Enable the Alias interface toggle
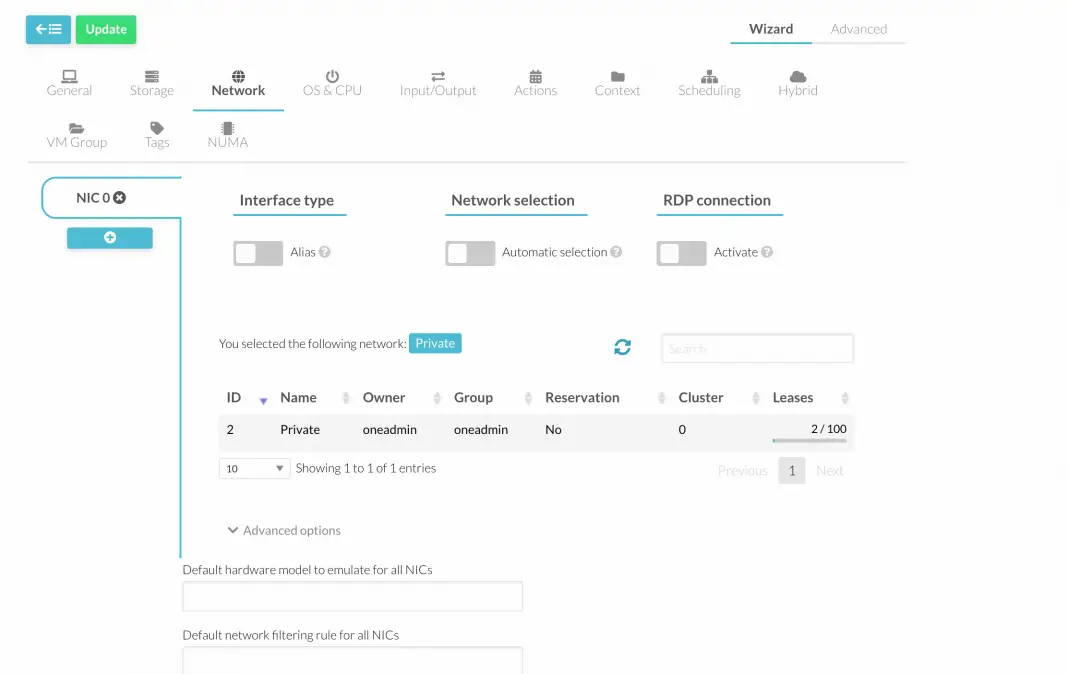This screenshot has height=674, width=1068. (x=257, y=253)
